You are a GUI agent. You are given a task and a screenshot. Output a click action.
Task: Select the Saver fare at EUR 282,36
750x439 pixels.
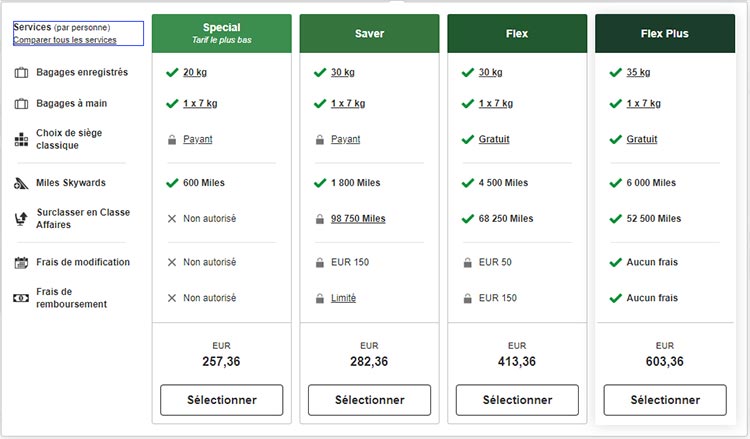point(369,400)
